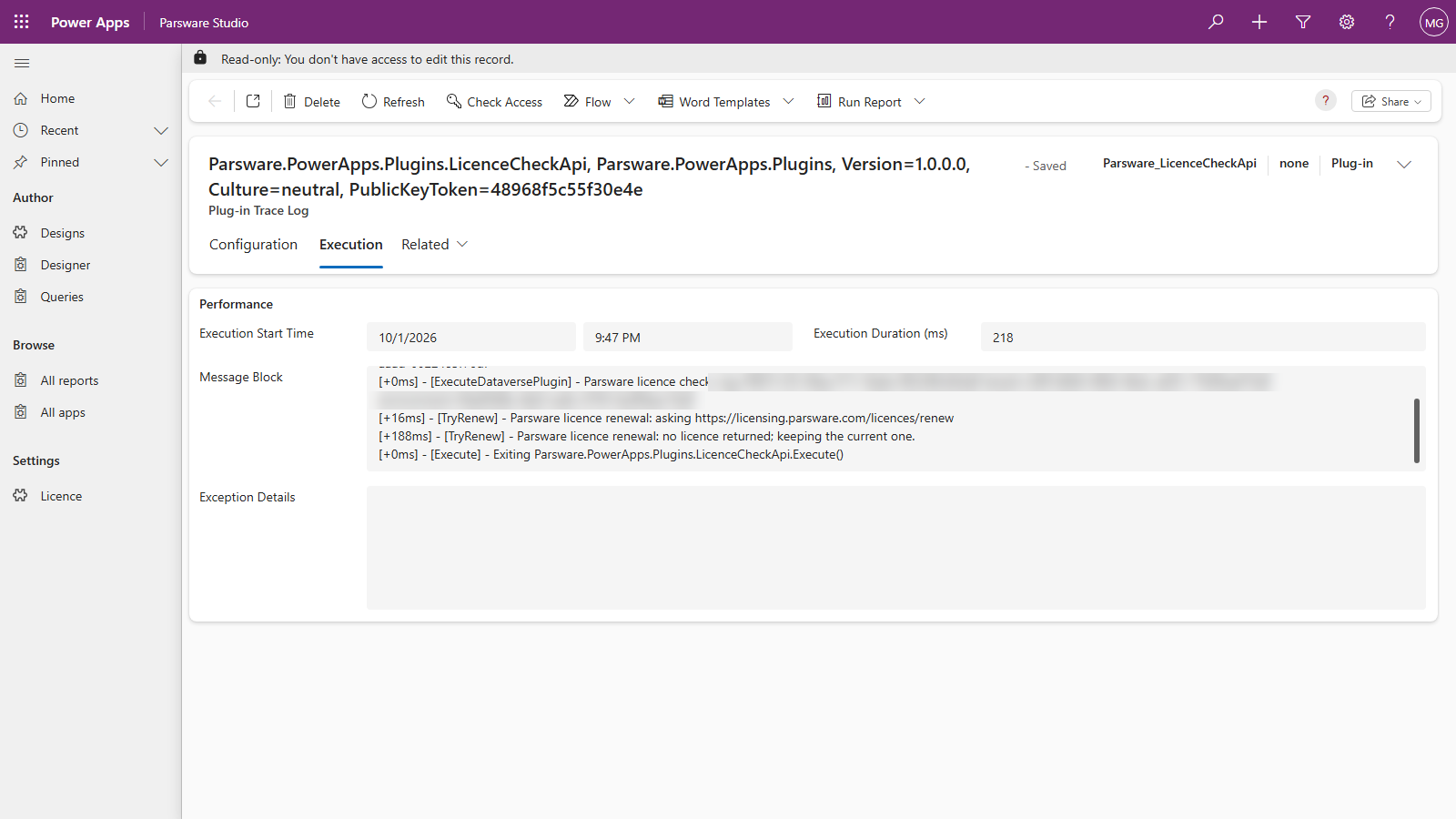This screenshot has height=819, width=1456.
Task: Click the Check Access command
Action: [x=494, y=101]
